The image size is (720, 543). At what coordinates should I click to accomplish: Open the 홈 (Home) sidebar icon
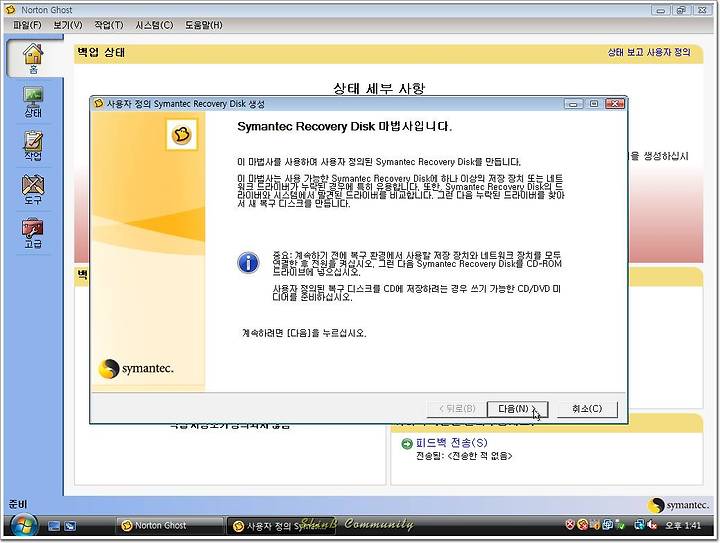pos(33,58)
